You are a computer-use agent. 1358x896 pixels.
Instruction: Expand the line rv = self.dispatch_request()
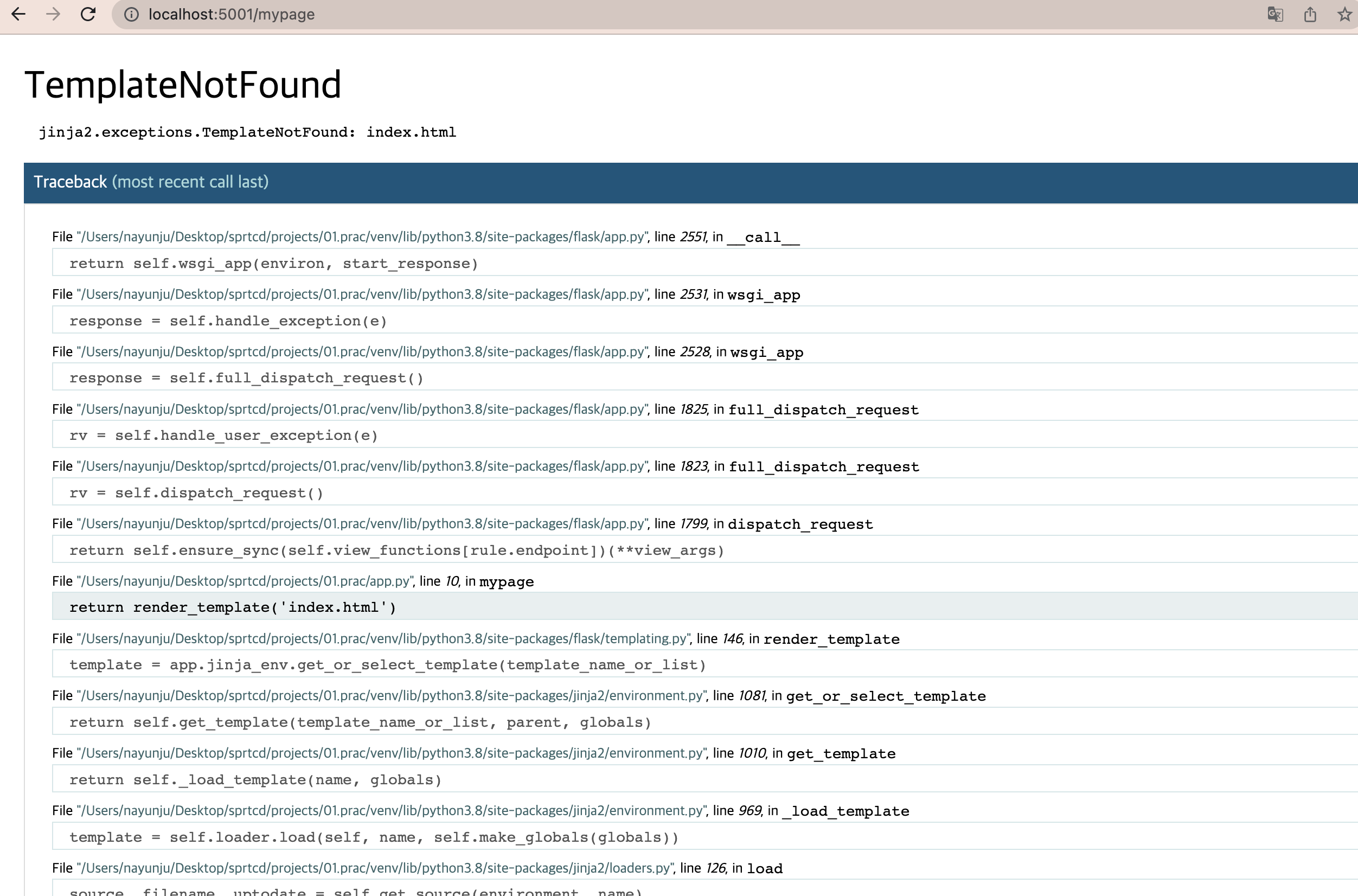(x=705, y=492)
